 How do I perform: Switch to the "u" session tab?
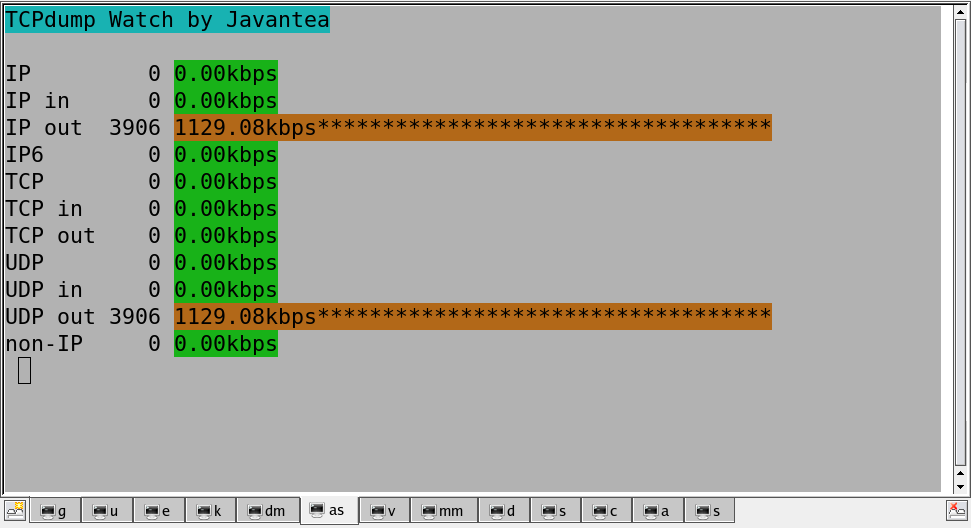[x=107, y=511]
